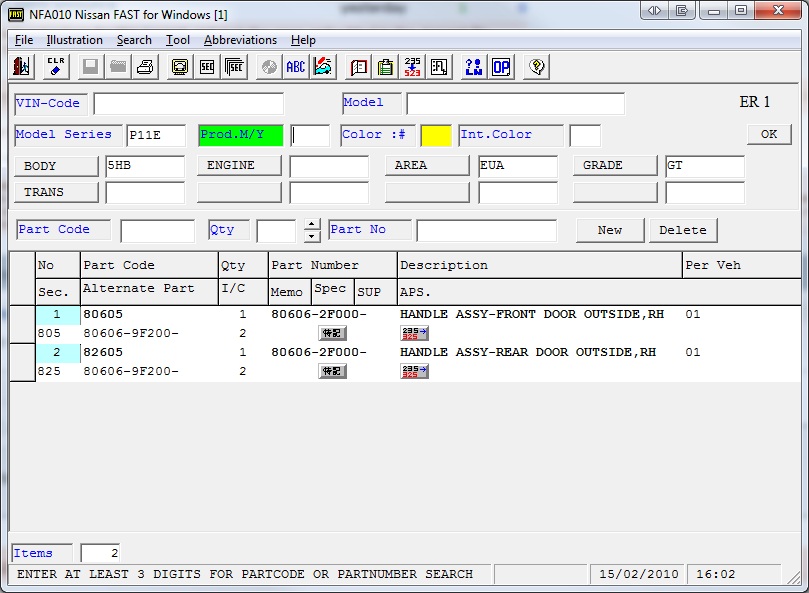Click the clipboard list toolbar icon
Screen dimensions: 809x593
point(385,67)
